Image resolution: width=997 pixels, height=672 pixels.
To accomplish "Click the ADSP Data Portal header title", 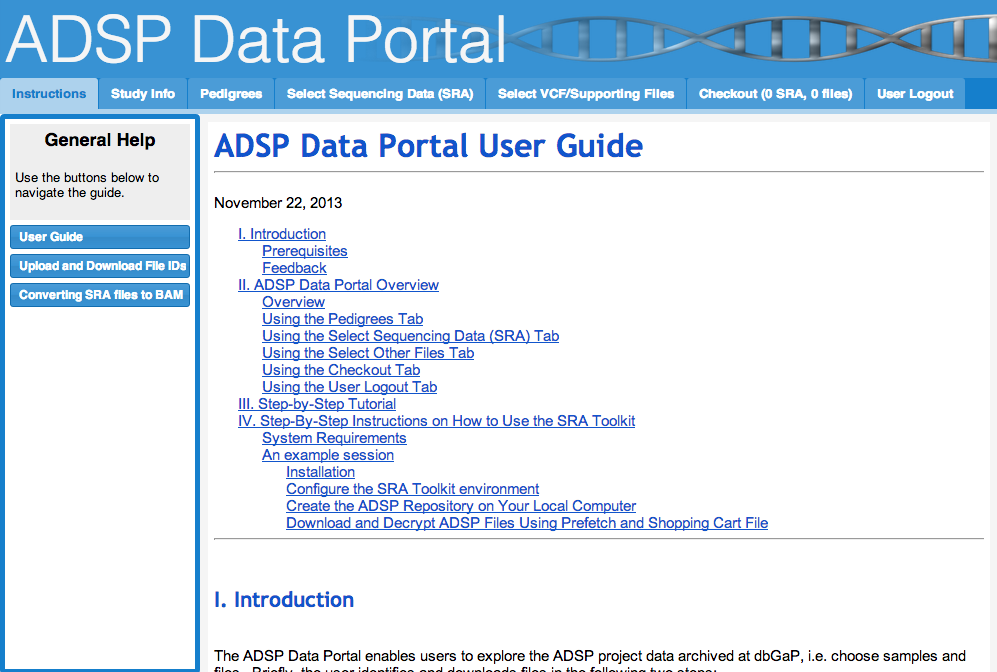I will pos(256,39).
